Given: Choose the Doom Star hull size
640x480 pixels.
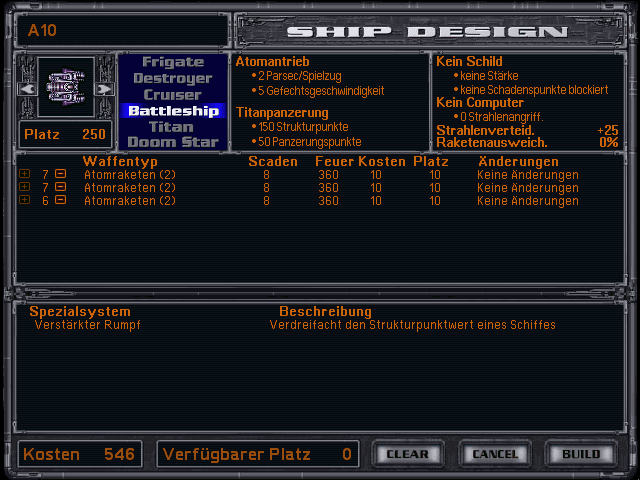Looking at the screenshot, I should [x=172, y=142].
